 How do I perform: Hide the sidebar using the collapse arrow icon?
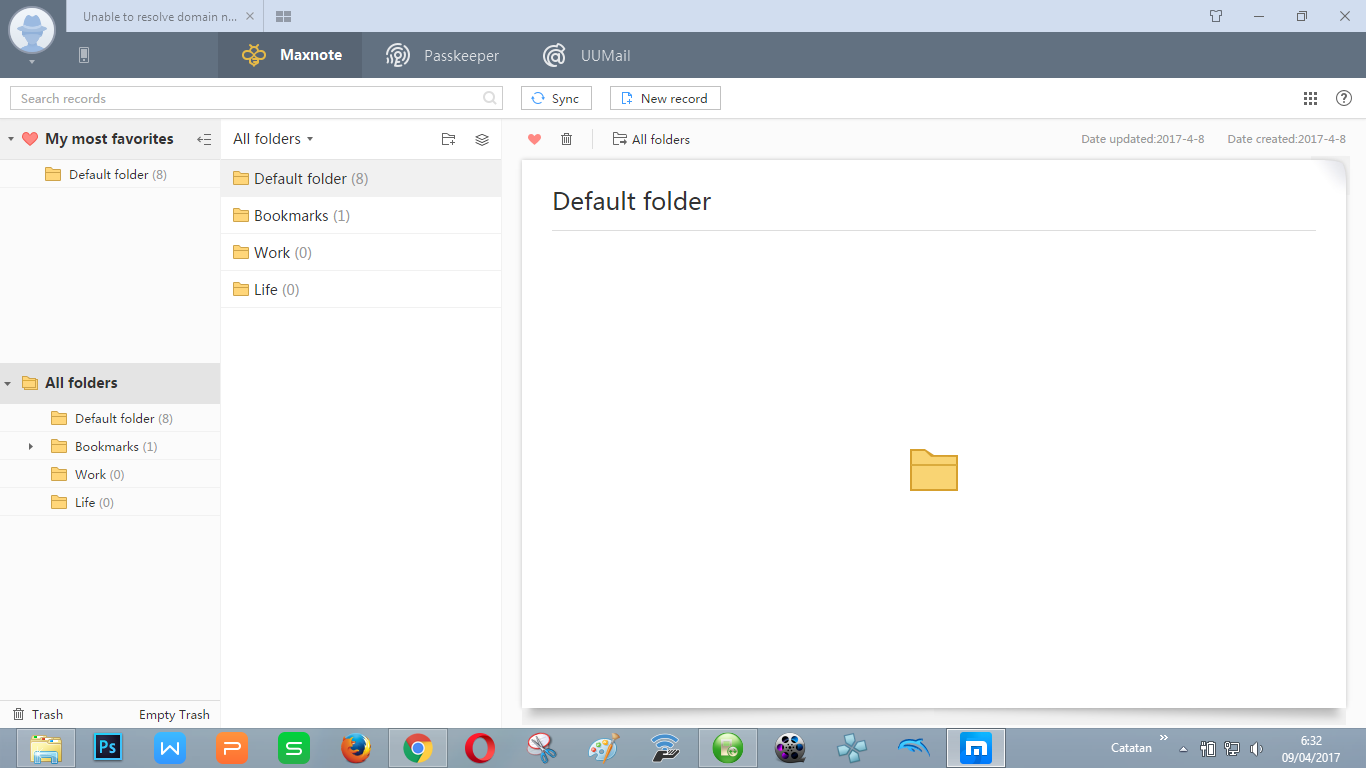[204, 139]
